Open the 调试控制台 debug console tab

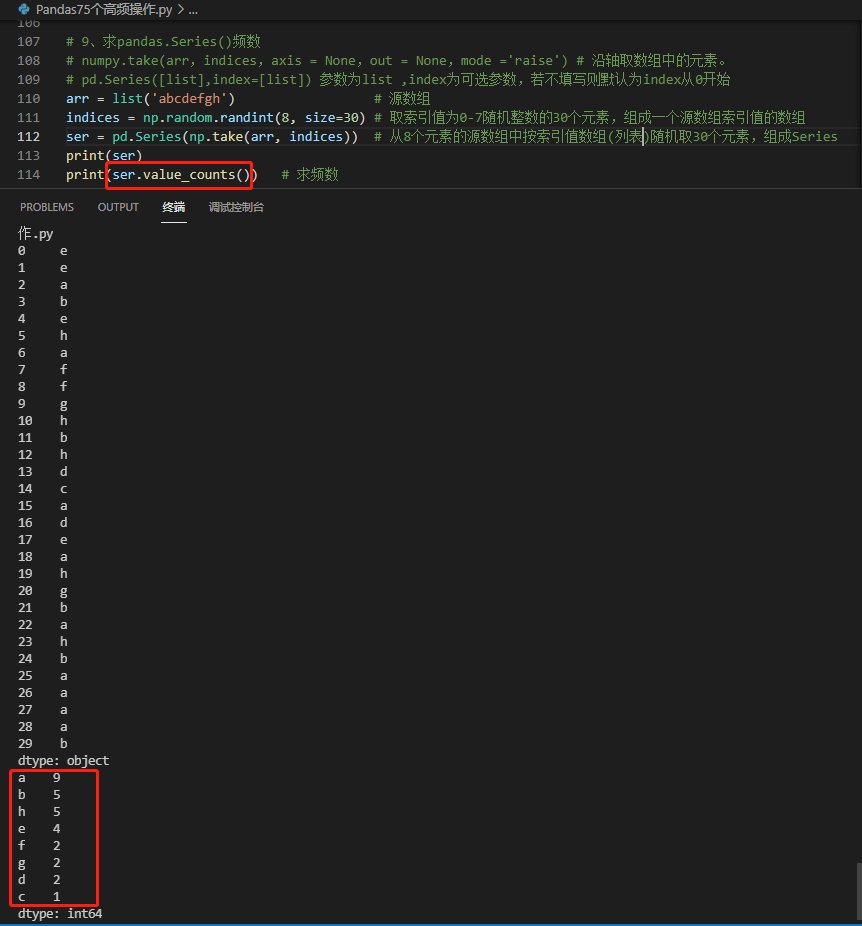[236, 207]
